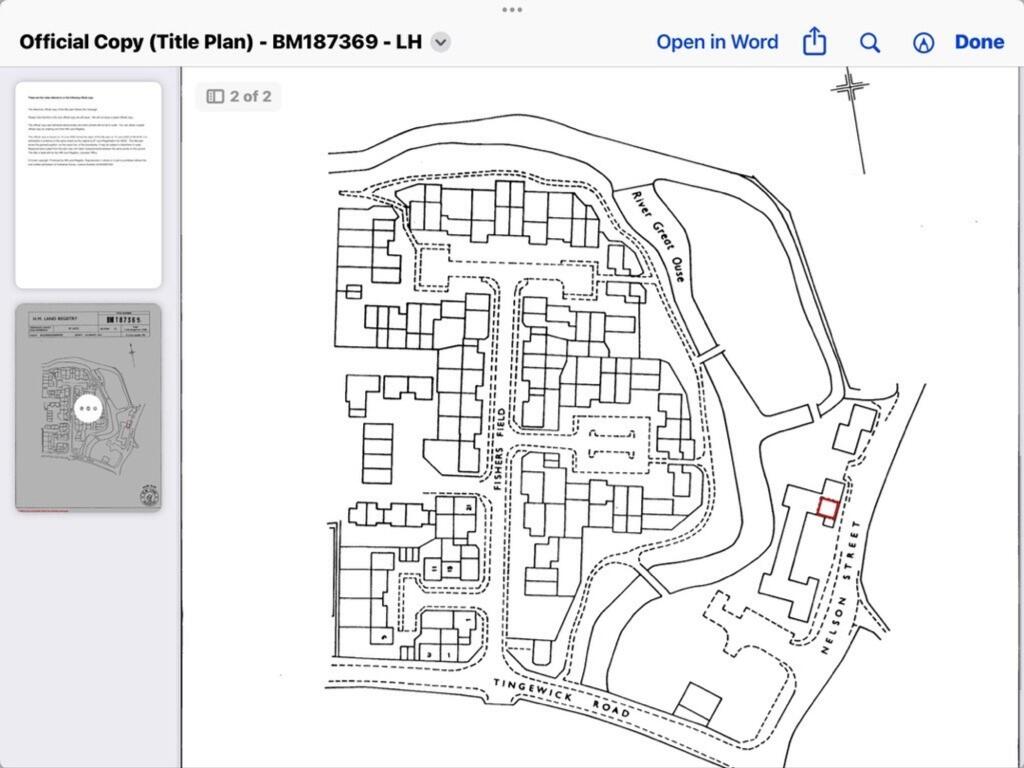
Task: Tap the Share icon in the toolbar
Action: coord(814,42)
